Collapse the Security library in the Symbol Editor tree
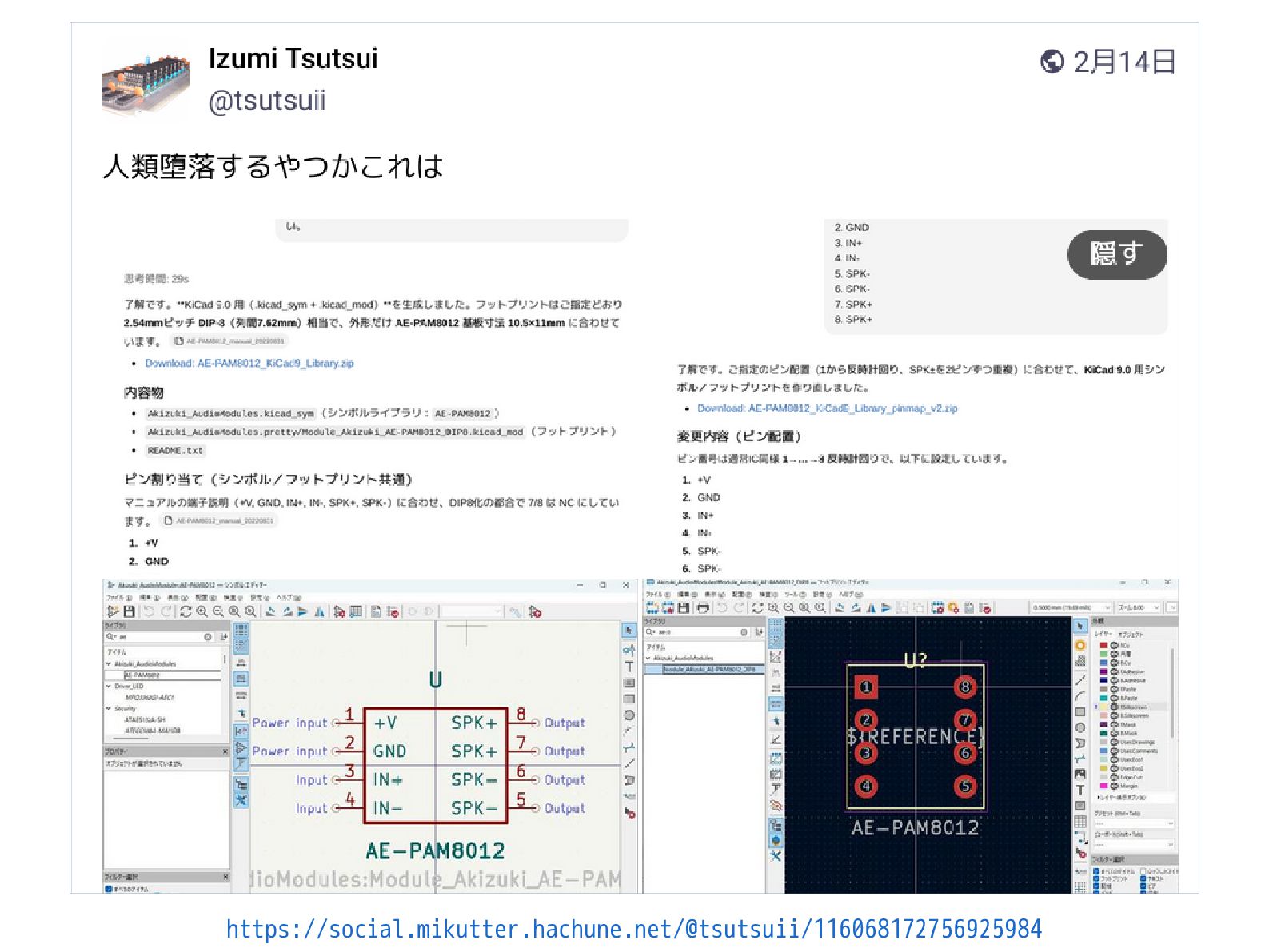The height and width of the screenshot is (952, 1269). coord(109,709)
